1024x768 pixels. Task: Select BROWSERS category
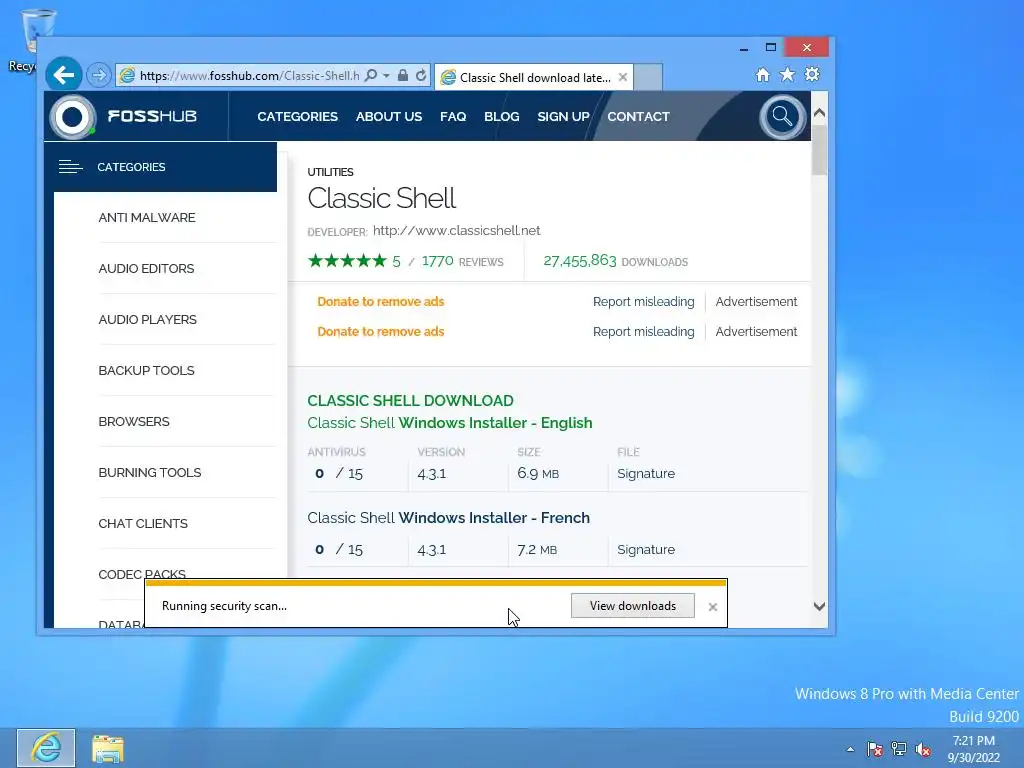(134, 421)
